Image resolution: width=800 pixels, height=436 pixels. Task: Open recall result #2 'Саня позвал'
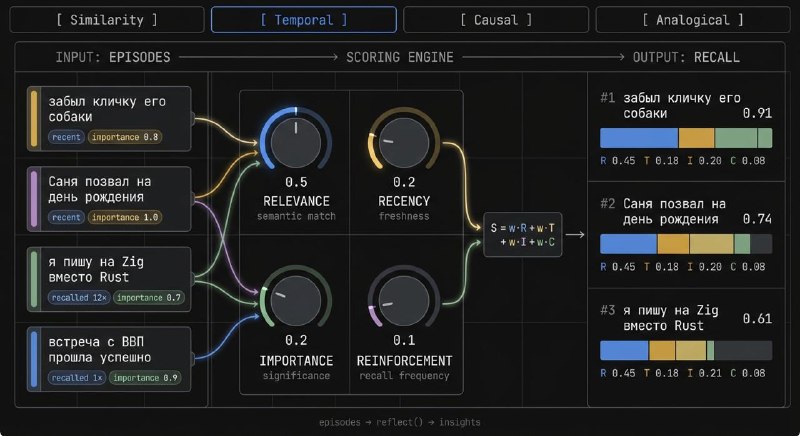pos(686,235)
